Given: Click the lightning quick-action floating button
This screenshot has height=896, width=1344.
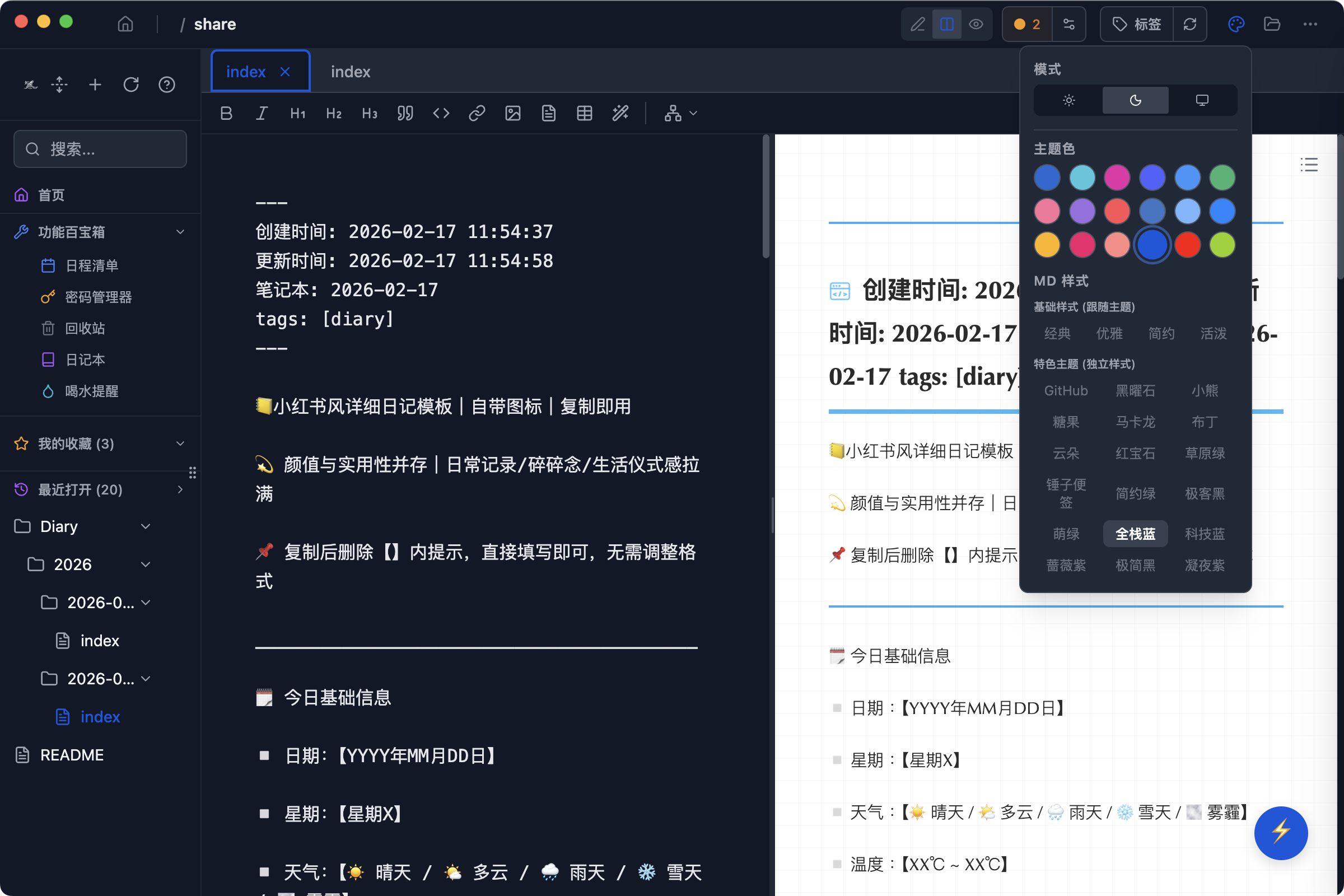Looking at the screenshot, I should [x=1281, y=833].
